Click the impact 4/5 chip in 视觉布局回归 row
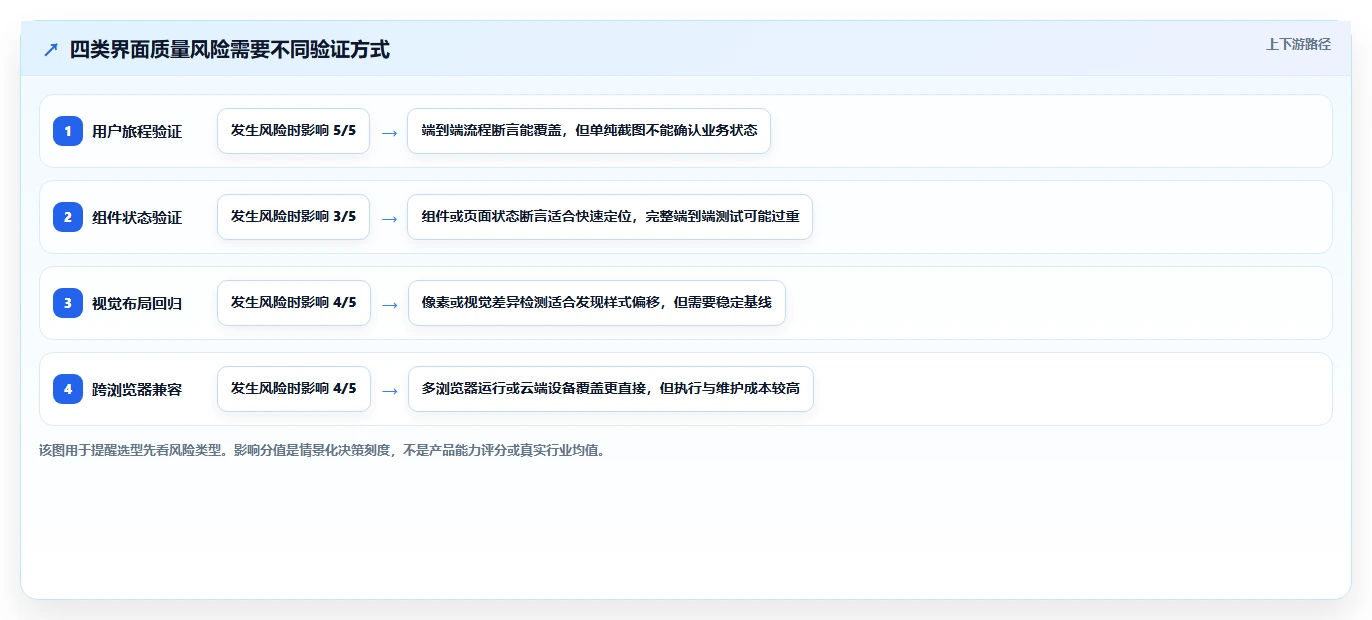 tap(294, 303)
